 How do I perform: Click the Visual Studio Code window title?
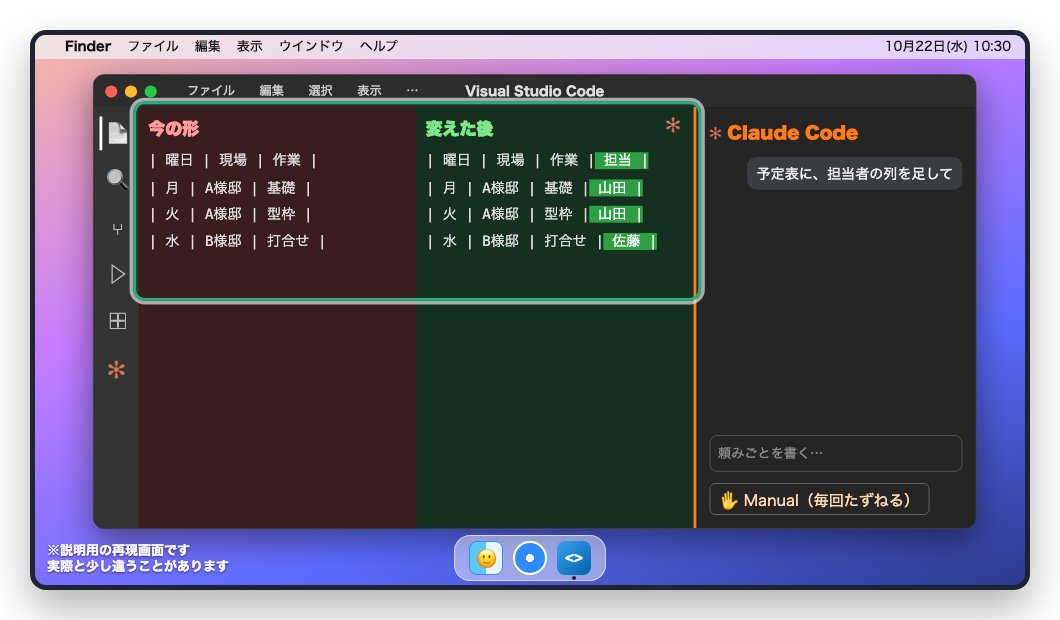pyautogui.click(x=535, y=91)
